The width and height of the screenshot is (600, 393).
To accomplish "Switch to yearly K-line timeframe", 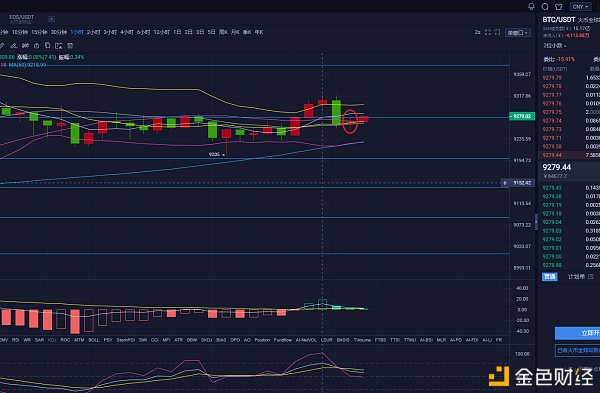I will (x=259, y=32).
